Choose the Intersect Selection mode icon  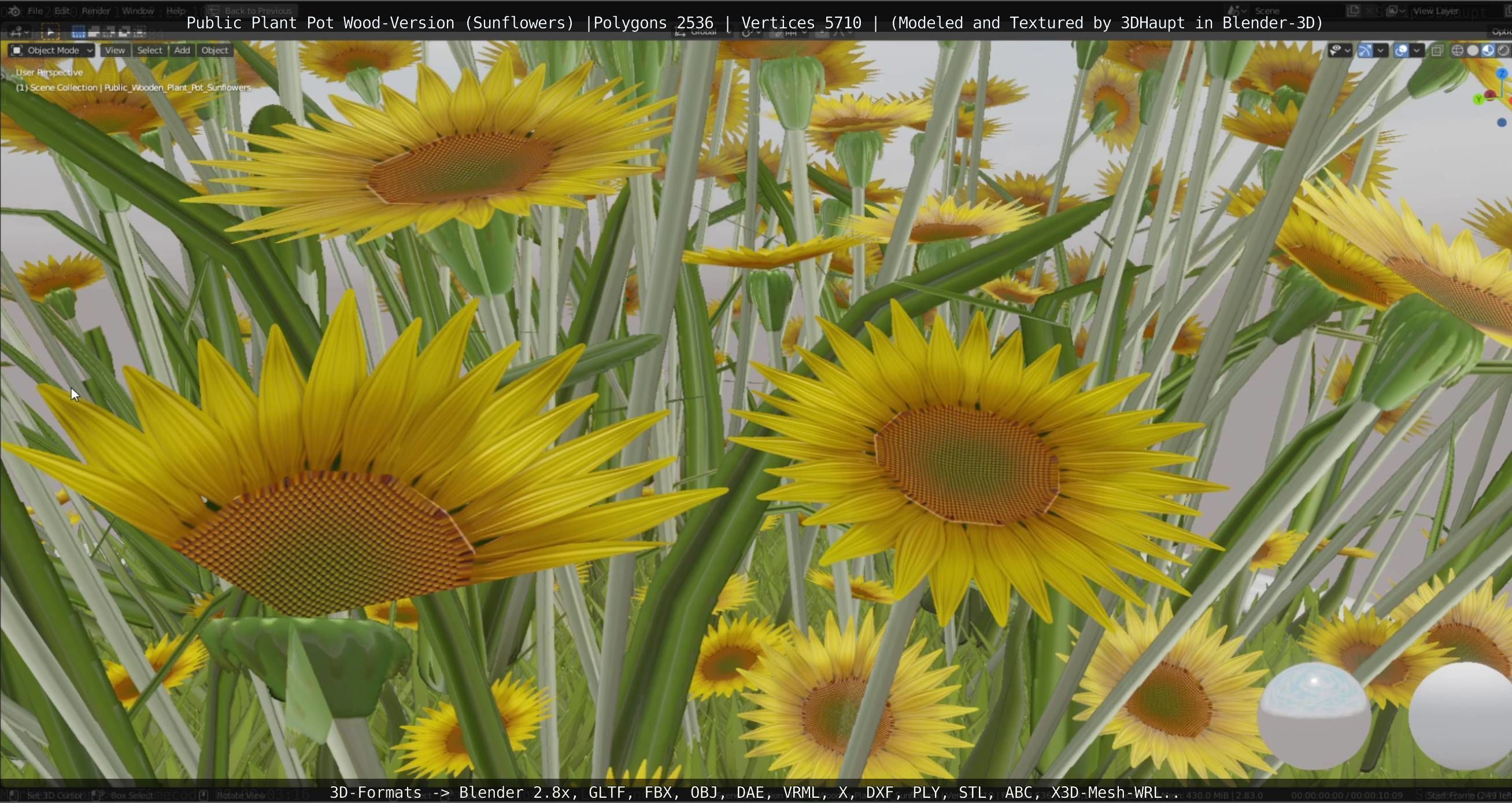pyautogui.click(x=140, y=32)
